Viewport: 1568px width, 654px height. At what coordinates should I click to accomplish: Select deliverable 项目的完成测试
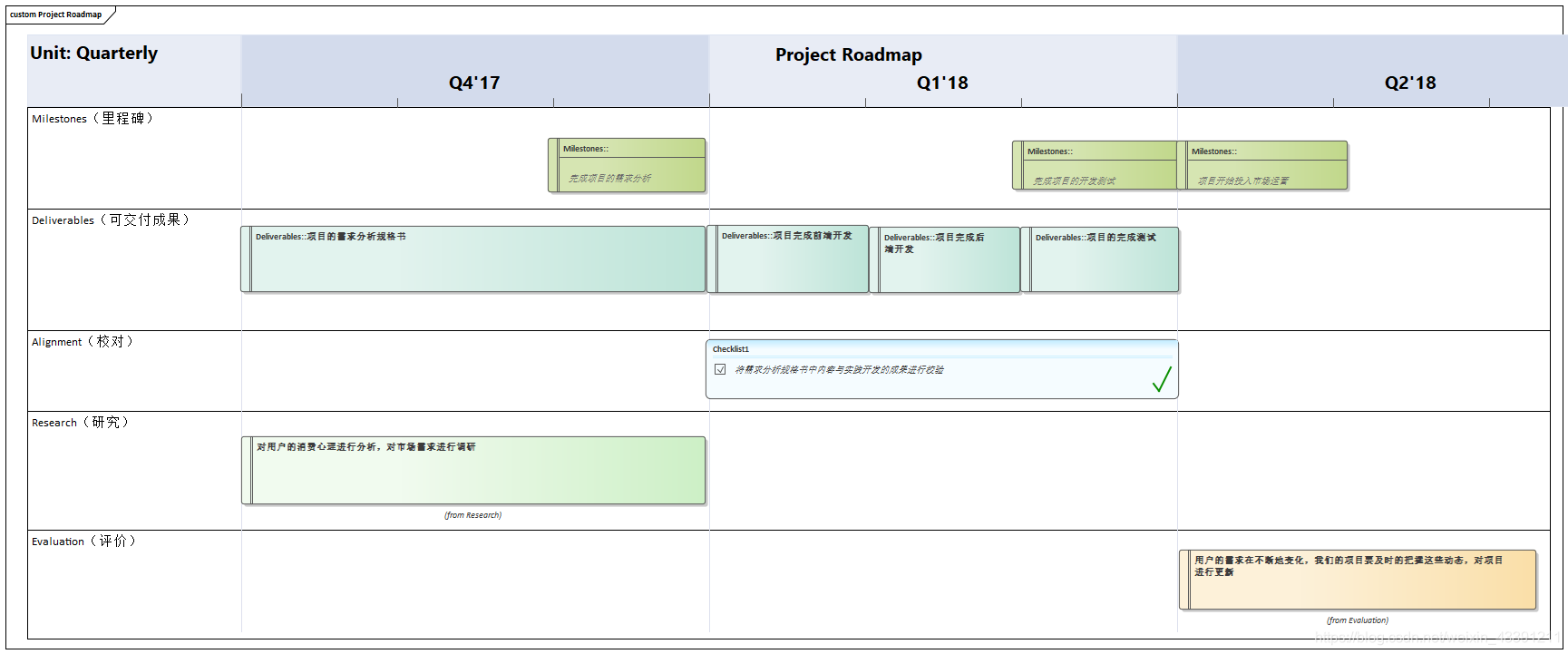pos(1100,259)
